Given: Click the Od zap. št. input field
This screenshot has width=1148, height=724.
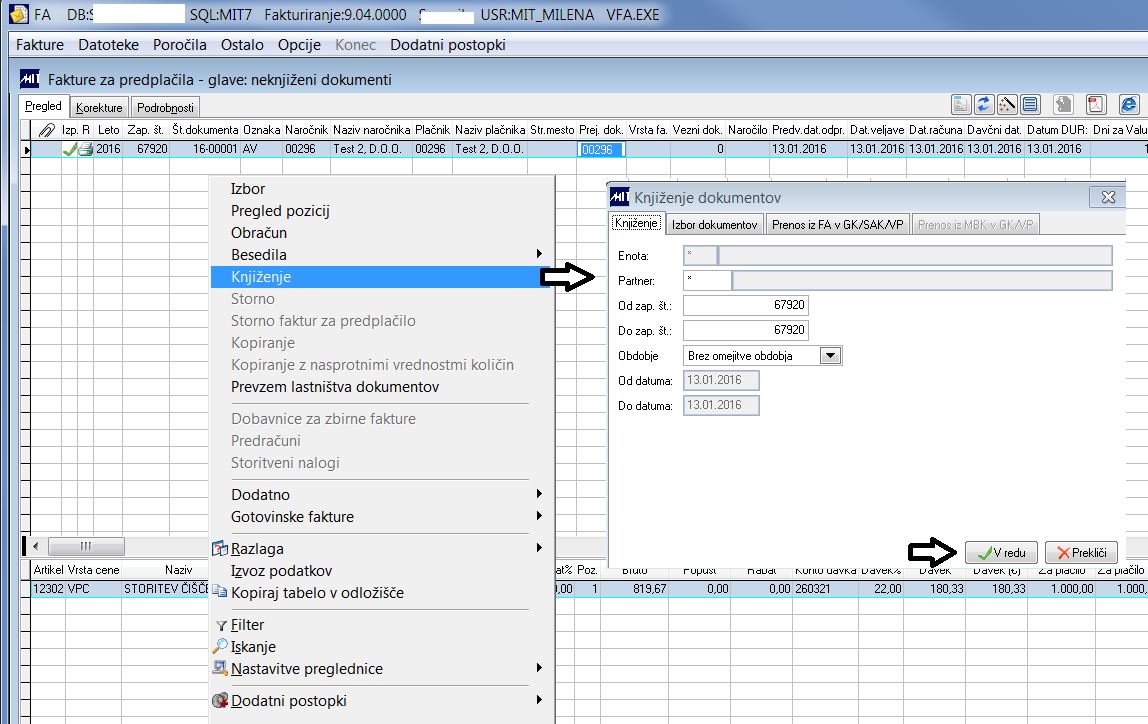Looking at the screenshot, I should [x=745, y=305].
